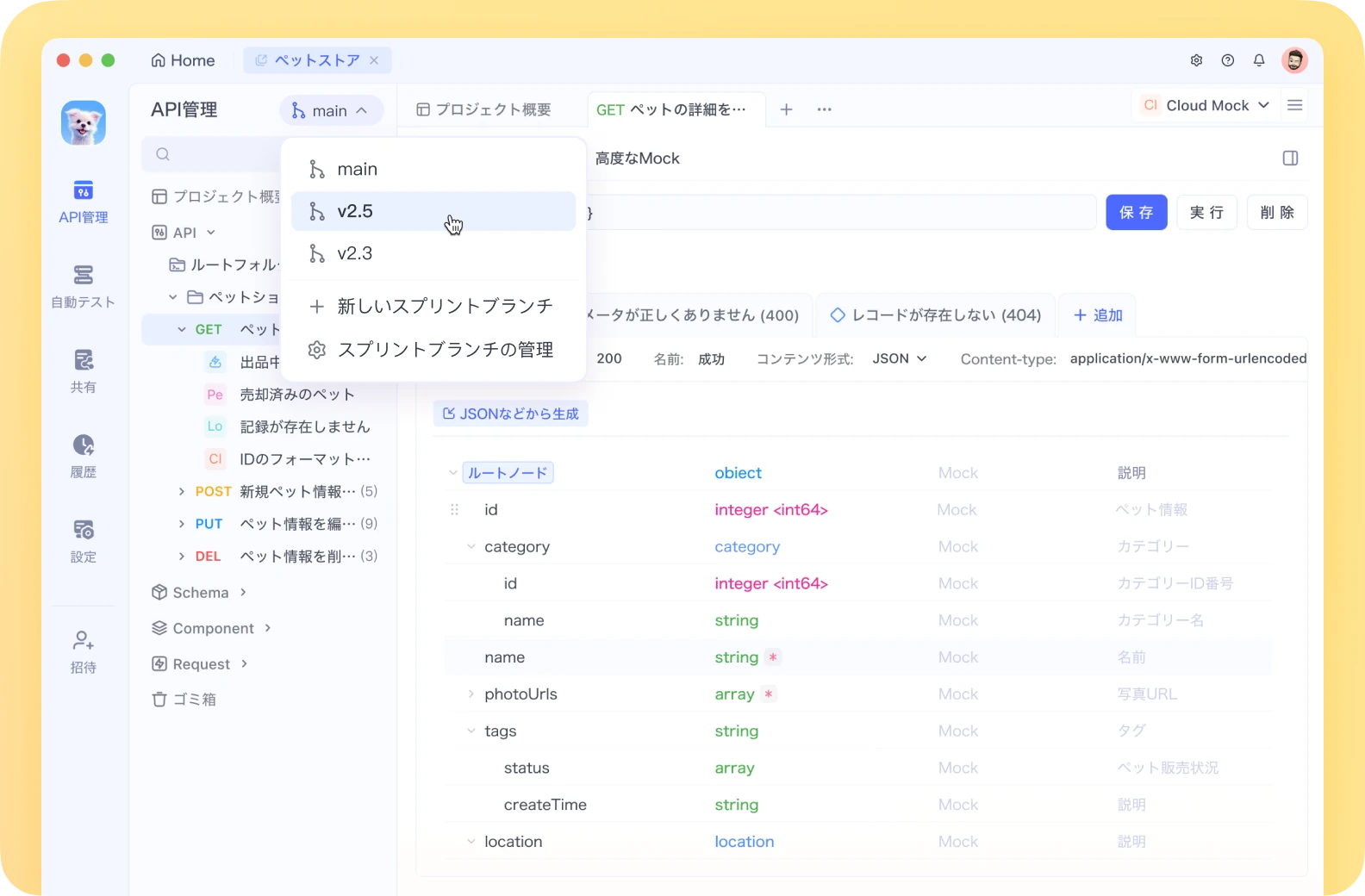Click JSONなどから生成 button
The width and height of the screenshot is (1365, 896).
pyautogui.click(x=511, y=414)
